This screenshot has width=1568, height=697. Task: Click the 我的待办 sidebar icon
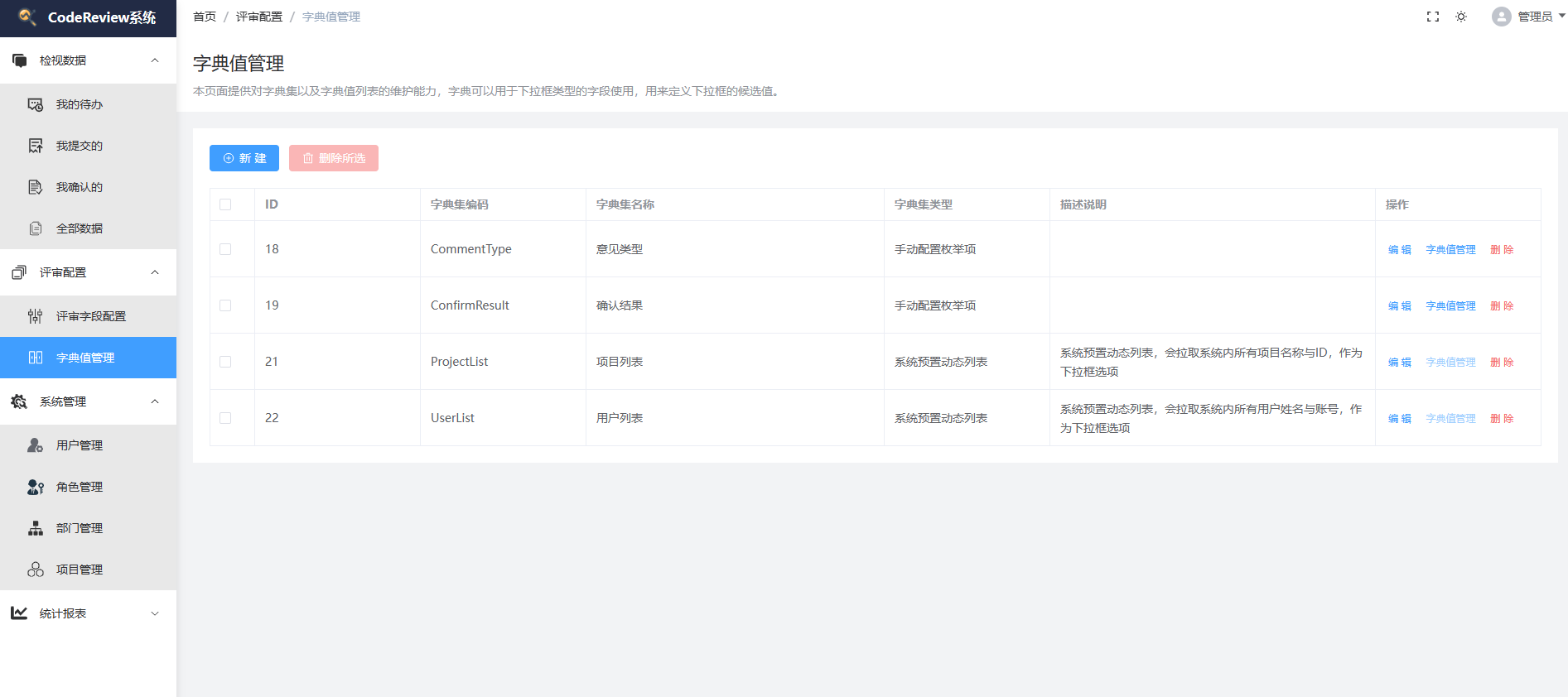pyautogui.click(x=36, y=104)
